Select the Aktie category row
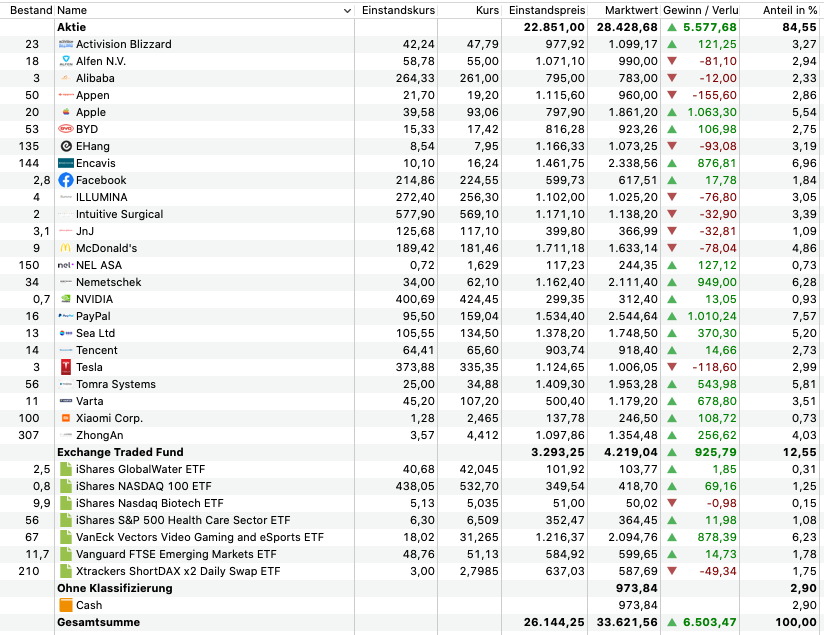 (412, 27)
